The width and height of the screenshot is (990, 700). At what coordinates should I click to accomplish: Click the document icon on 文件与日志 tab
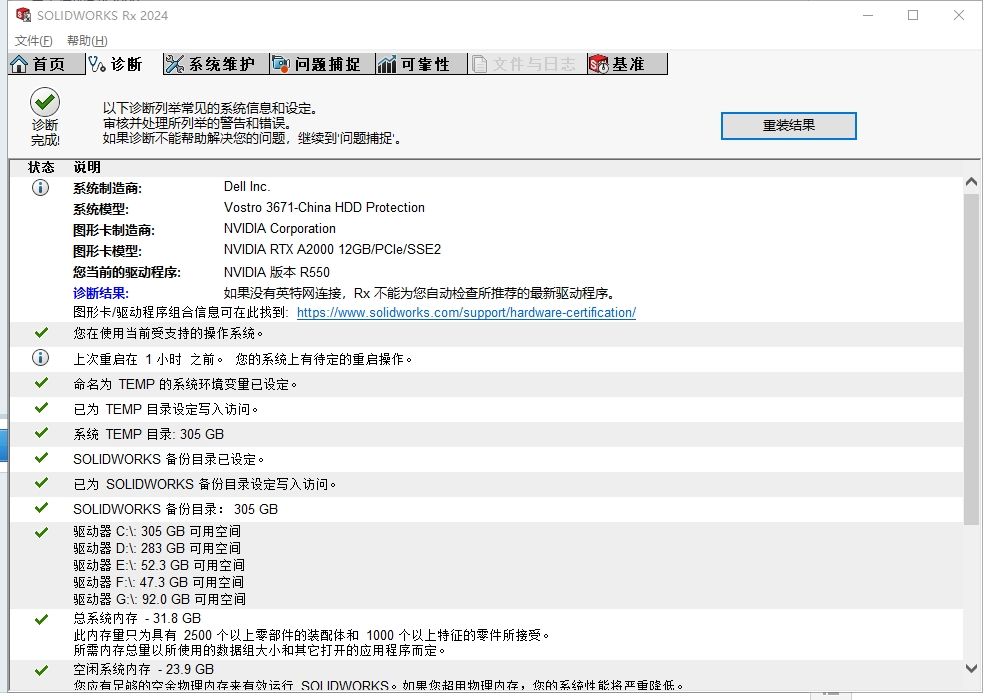coord(480,64)
